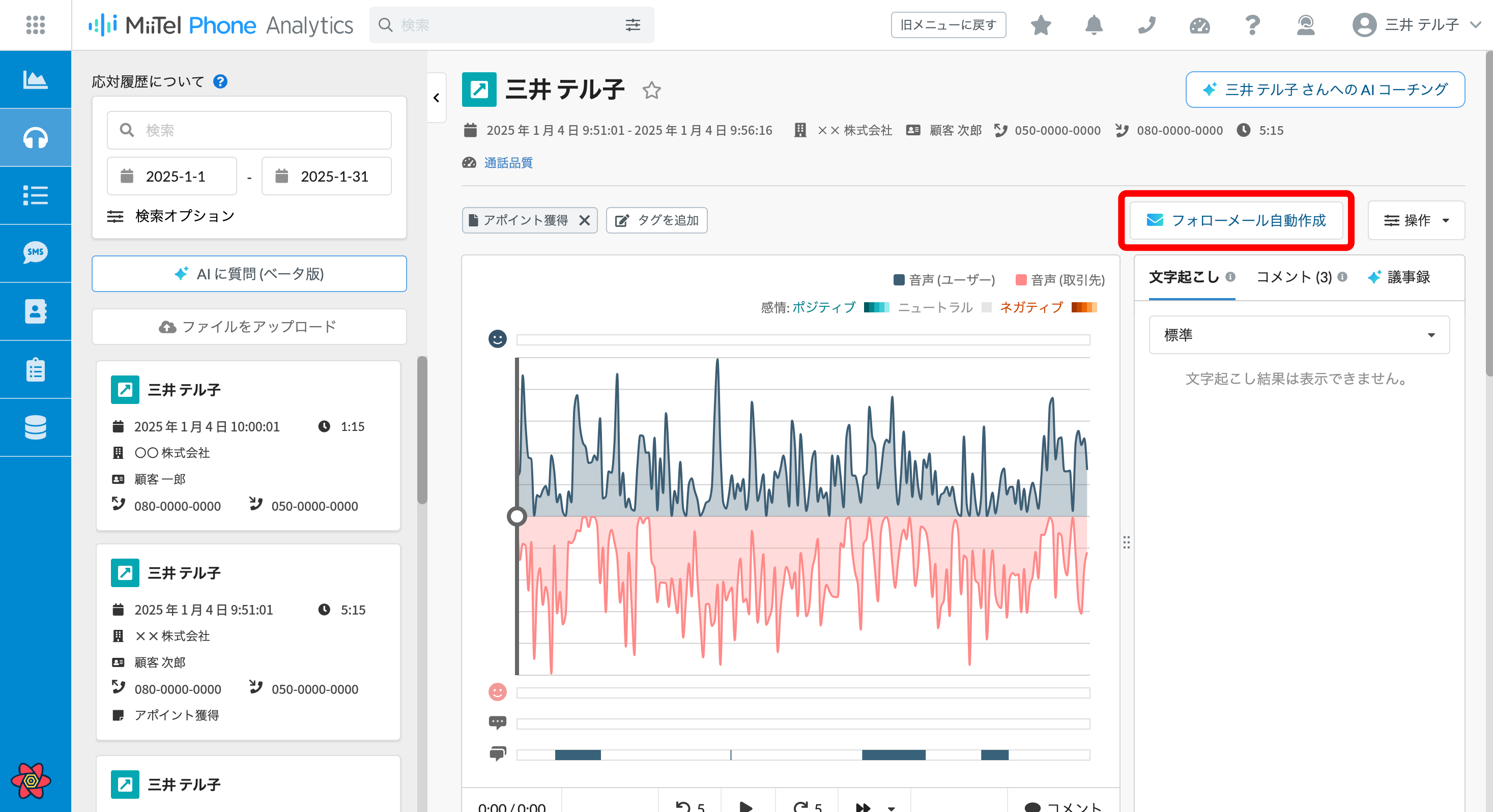Collapse the left history panel arrow
The width and height of the screenshot is (1493, 812).
tap(437, 97)
